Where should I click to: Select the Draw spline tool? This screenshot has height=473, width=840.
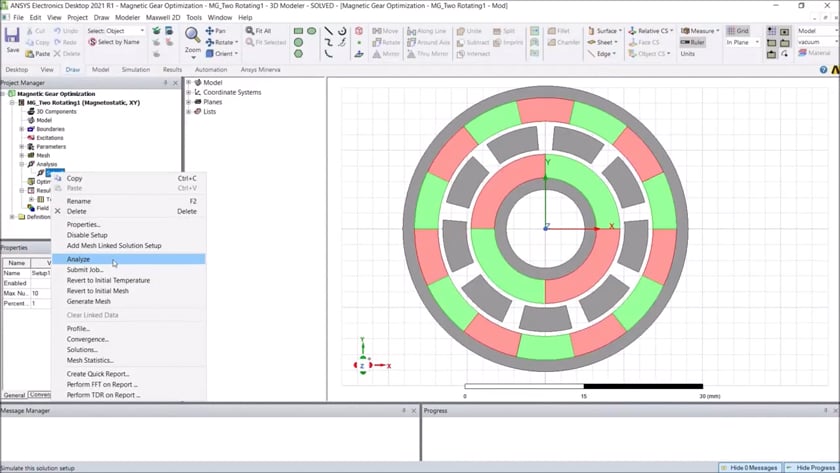(x=328, y=42)
